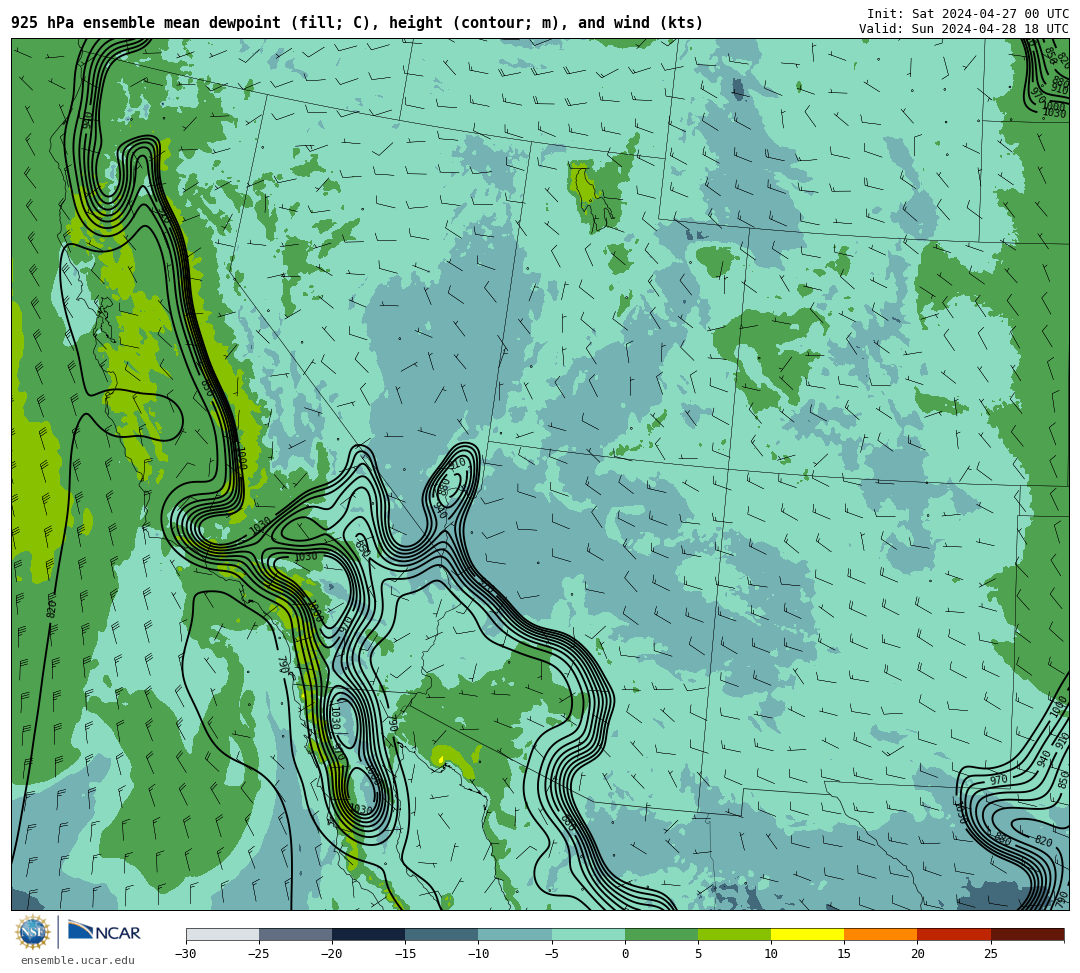Click the colorbar tick label −10
This screenshot has width=1080, height=973.
(478, 954)
